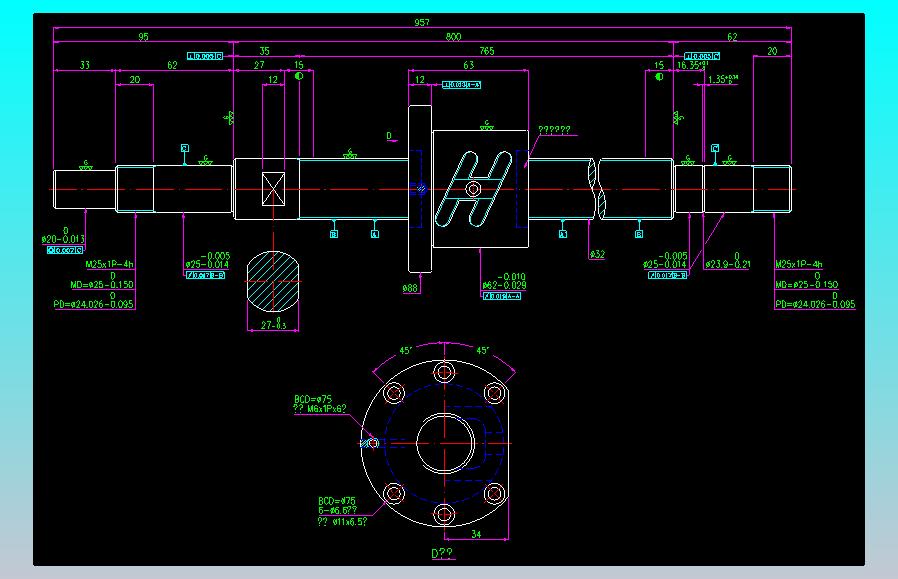Select the BCD=ø75 M6x1Px6 annotation

point(320,404)
